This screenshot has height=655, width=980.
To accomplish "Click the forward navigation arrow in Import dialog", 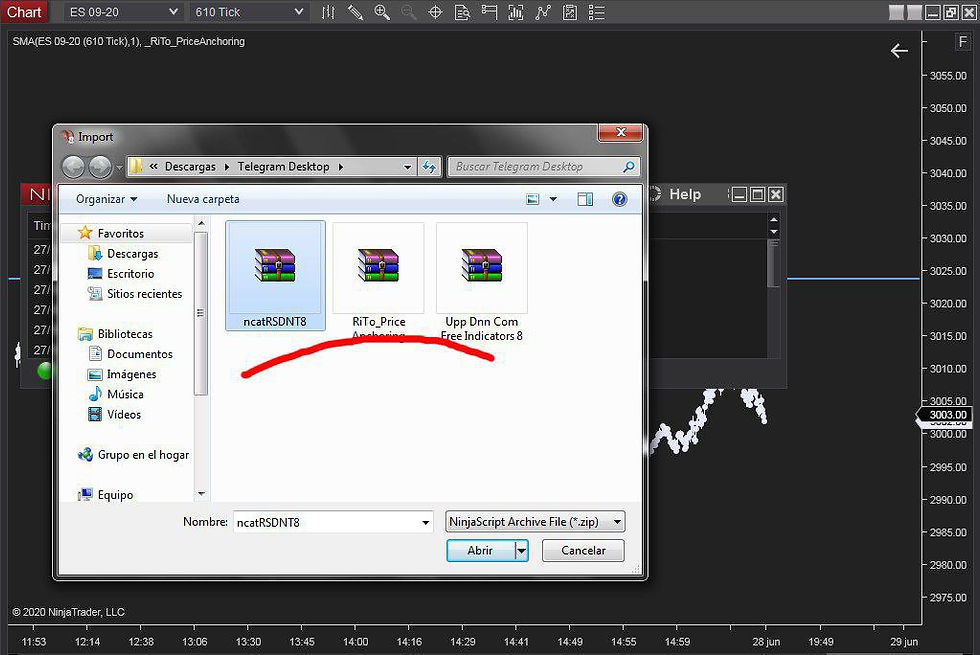I will tap(100, 167).
